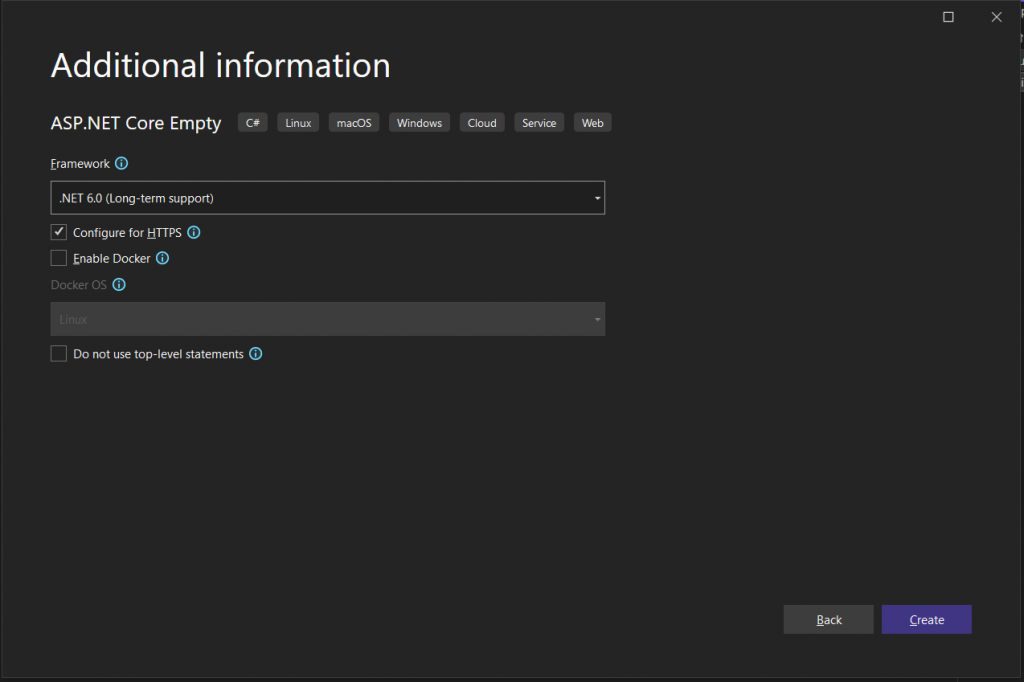Viewport: 1024px width, 682px height.
Task: Click info icon for top-level statements option
Action: click(x=256, y=354)
